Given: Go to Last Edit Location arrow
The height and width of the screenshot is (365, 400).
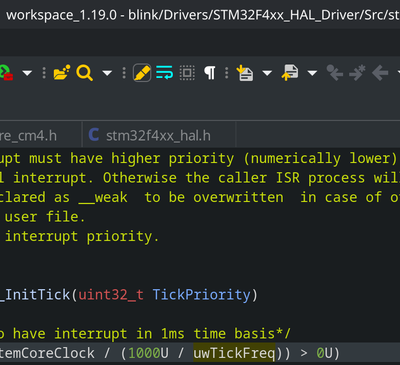Looking at the screenshot, I should point(335,73).
